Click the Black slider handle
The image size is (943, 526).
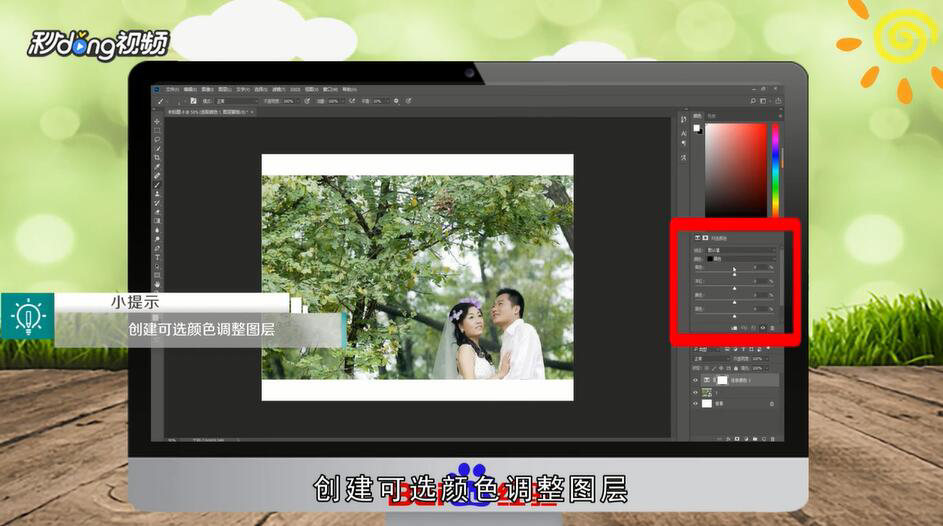734,316
